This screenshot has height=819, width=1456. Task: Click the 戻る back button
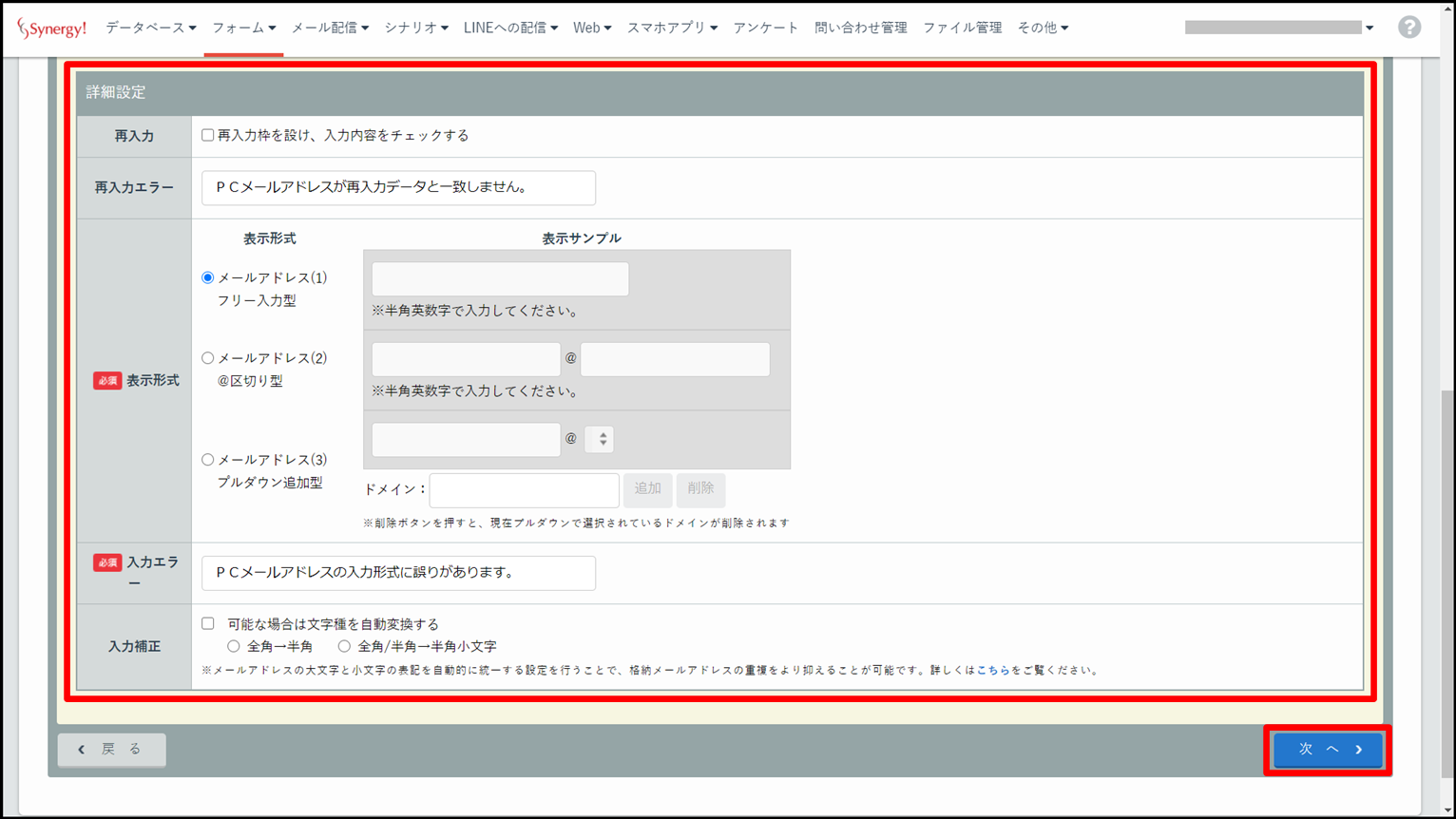(x=112, y=750)
